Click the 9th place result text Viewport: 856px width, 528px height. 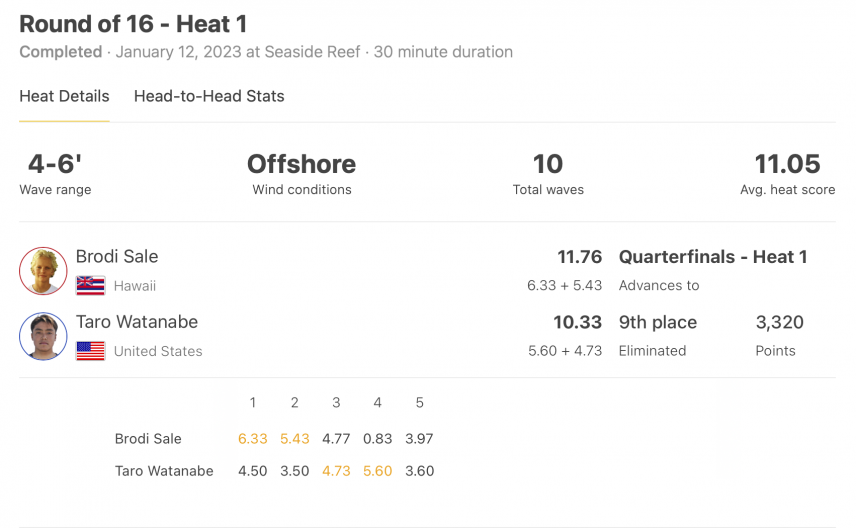(x=658, y=322)
